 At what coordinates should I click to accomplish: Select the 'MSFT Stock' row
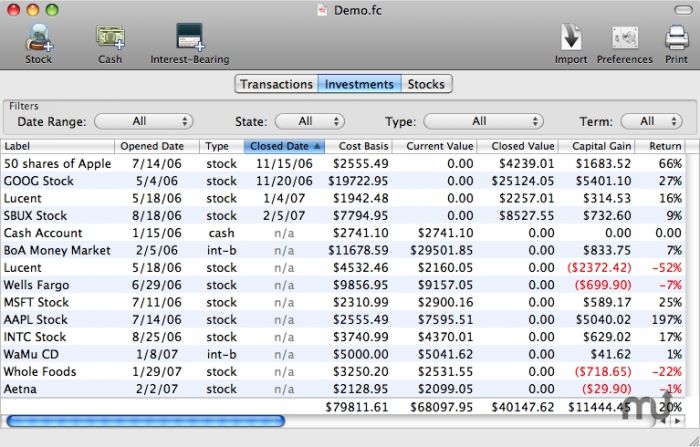coord(343,302)
